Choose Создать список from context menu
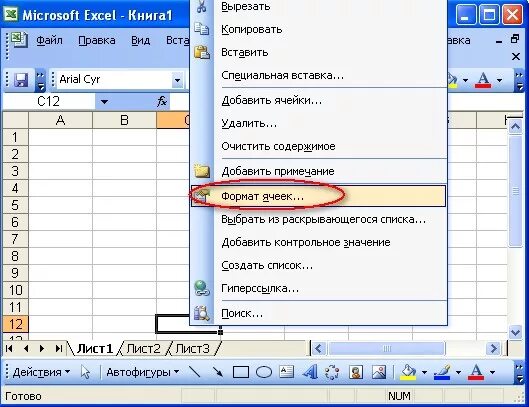529x407 pixels. tap(318, 265)
